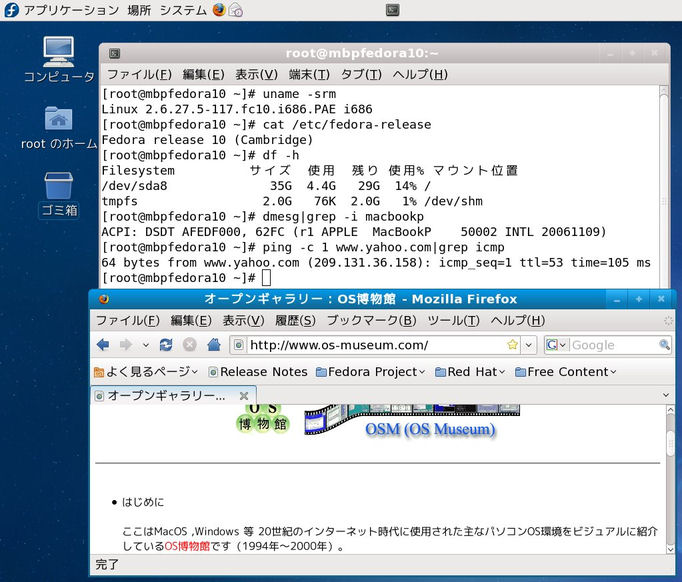Viewport: 682px width, 582px height.
Task: Click Firefox scrollbar up arrow
Action: (x=670, y=409)
